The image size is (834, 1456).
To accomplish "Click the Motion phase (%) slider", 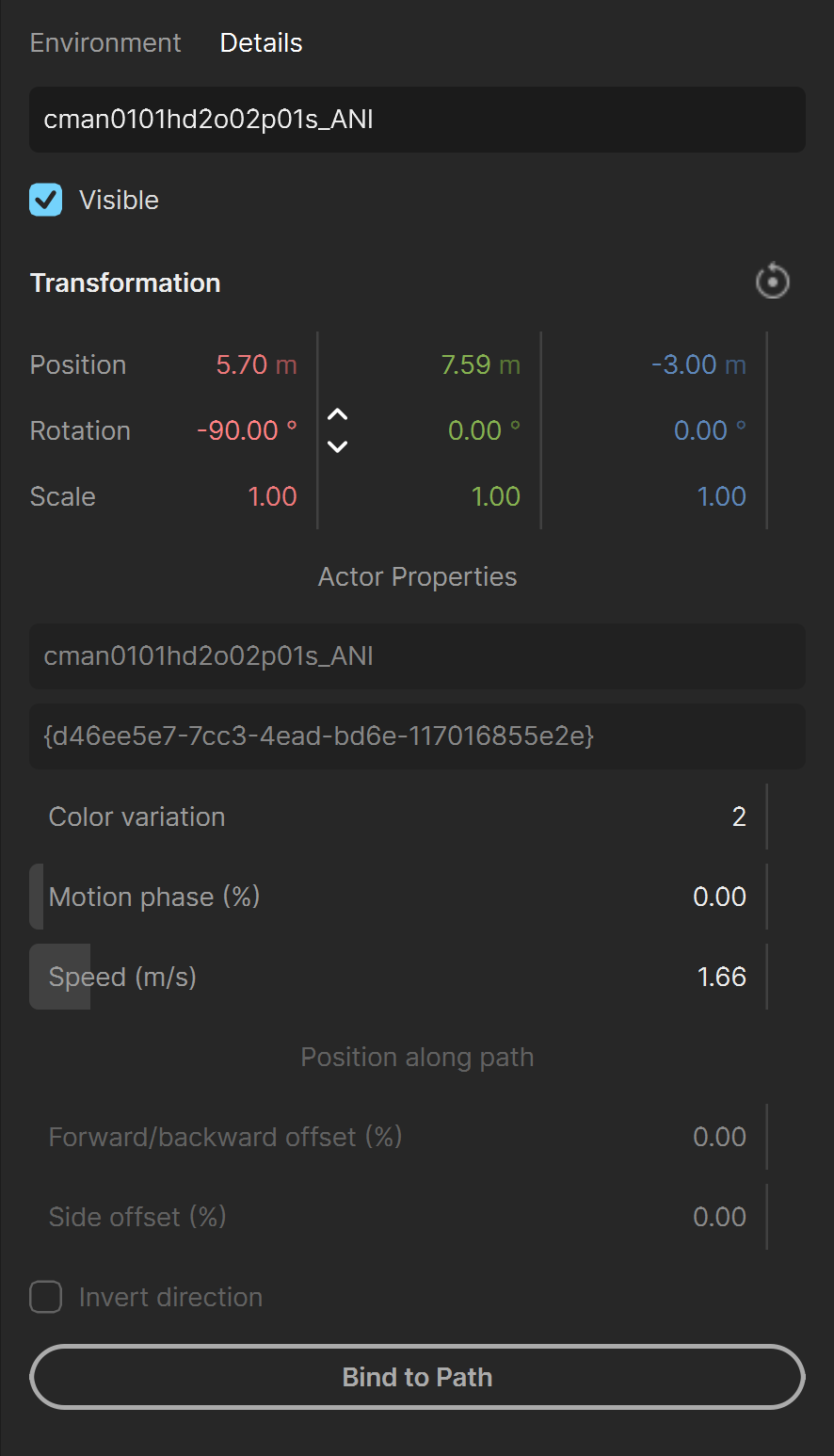I will click(398, 897).
